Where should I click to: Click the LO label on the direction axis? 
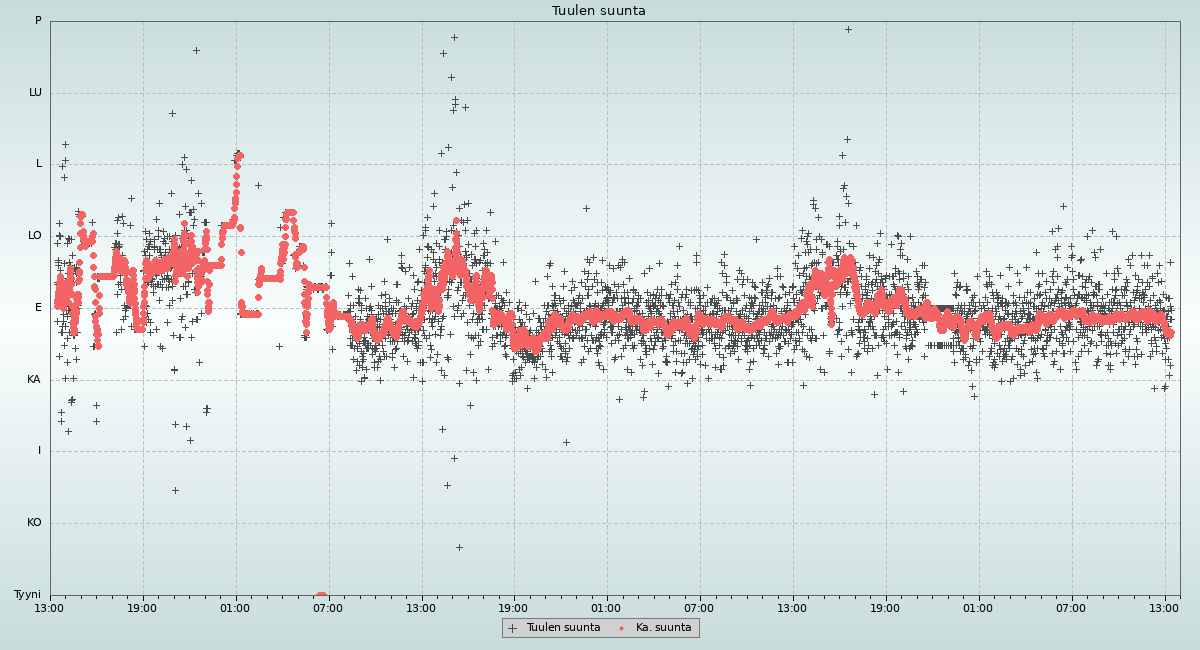[x=35, y=236]
